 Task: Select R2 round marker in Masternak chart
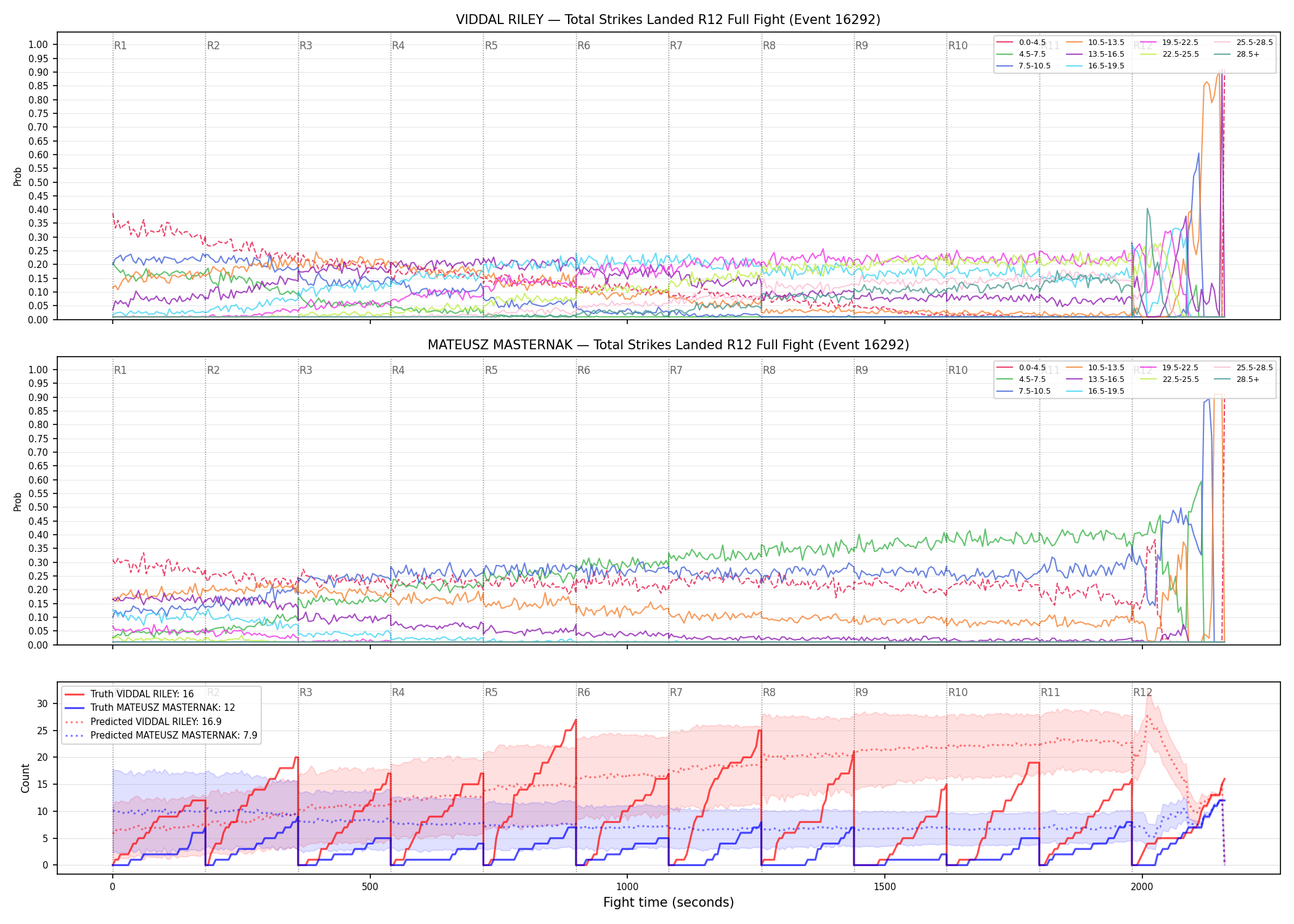tap(213, 370)
